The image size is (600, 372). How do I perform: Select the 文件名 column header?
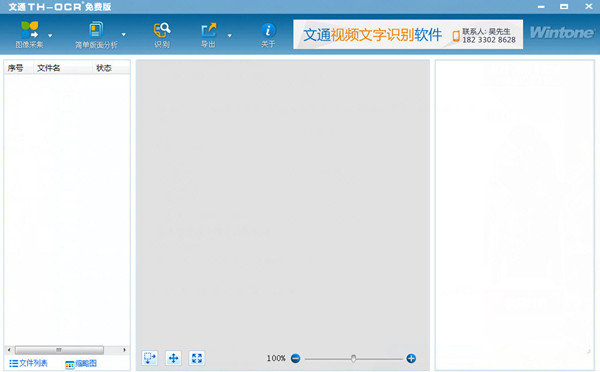49,68
